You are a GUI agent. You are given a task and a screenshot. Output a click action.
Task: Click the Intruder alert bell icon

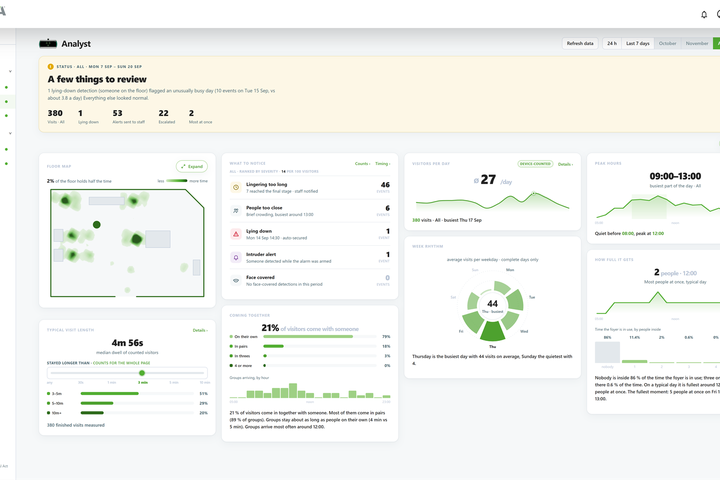click(236, 257)
